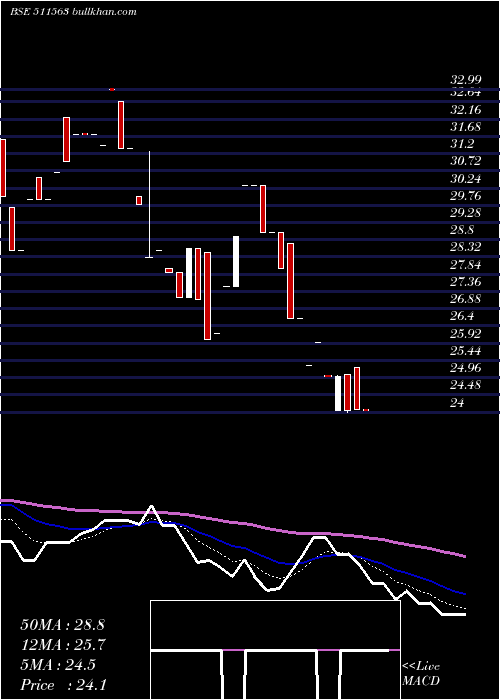Select the 32.99 price axis label
The height and width of the screenshot is (700, 500).
click(x=466, y=80)
